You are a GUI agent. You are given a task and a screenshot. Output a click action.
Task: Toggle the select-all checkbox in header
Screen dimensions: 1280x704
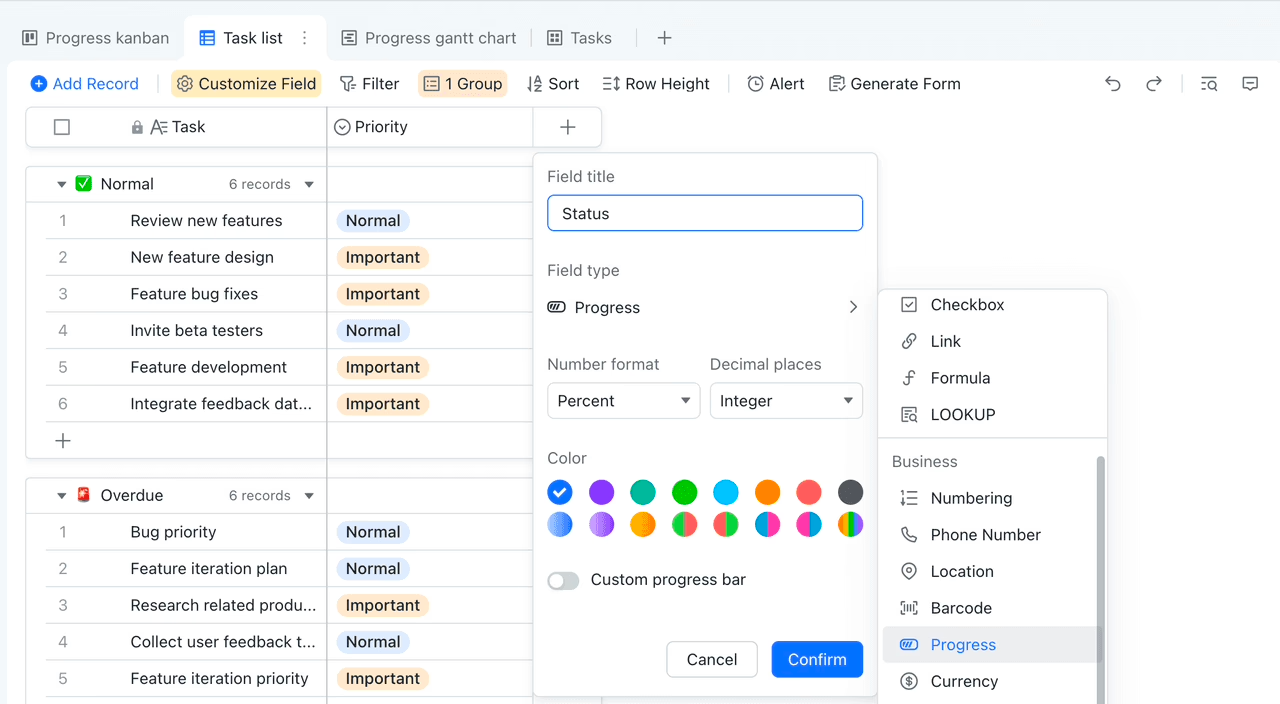click(x=62, y=127)
